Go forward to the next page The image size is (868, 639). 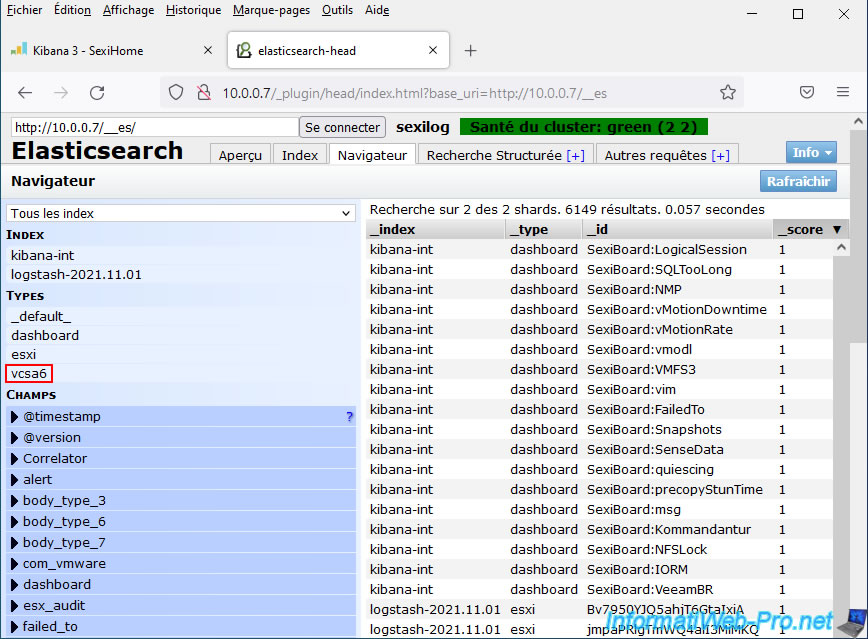pos(61,93)
